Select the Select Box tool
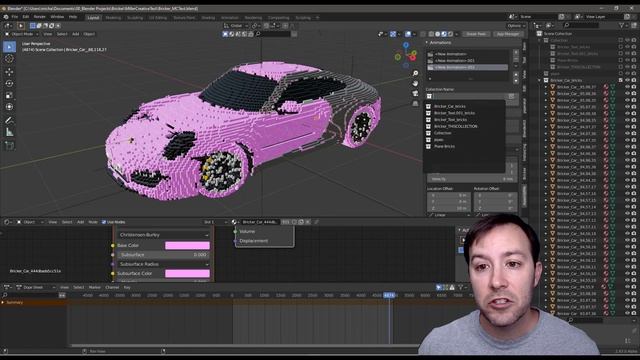This screenshot has width=640, height=360. click(x=9, y=47)
